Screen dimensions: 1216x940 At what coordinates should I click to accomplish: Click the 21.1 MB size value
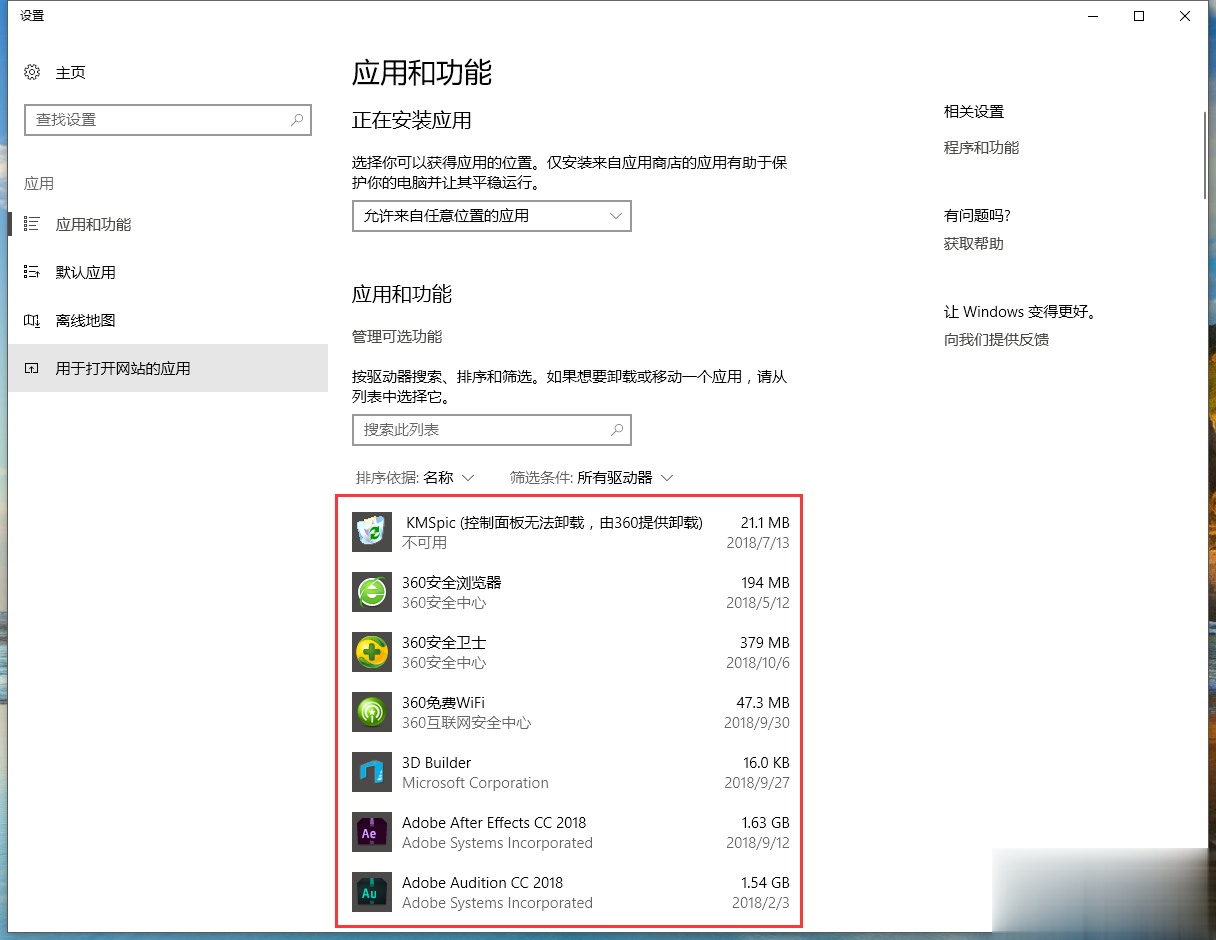pos(765,523)
